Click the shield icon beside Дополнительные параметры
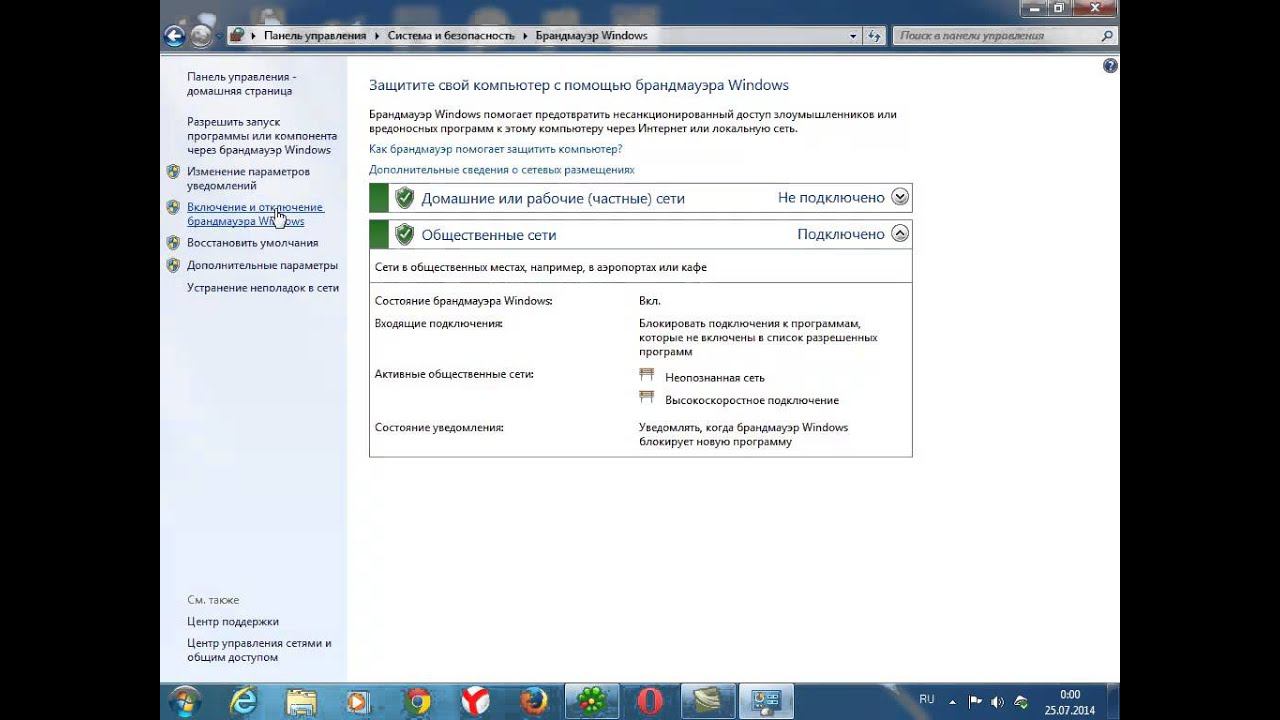 tap(173, 265)
